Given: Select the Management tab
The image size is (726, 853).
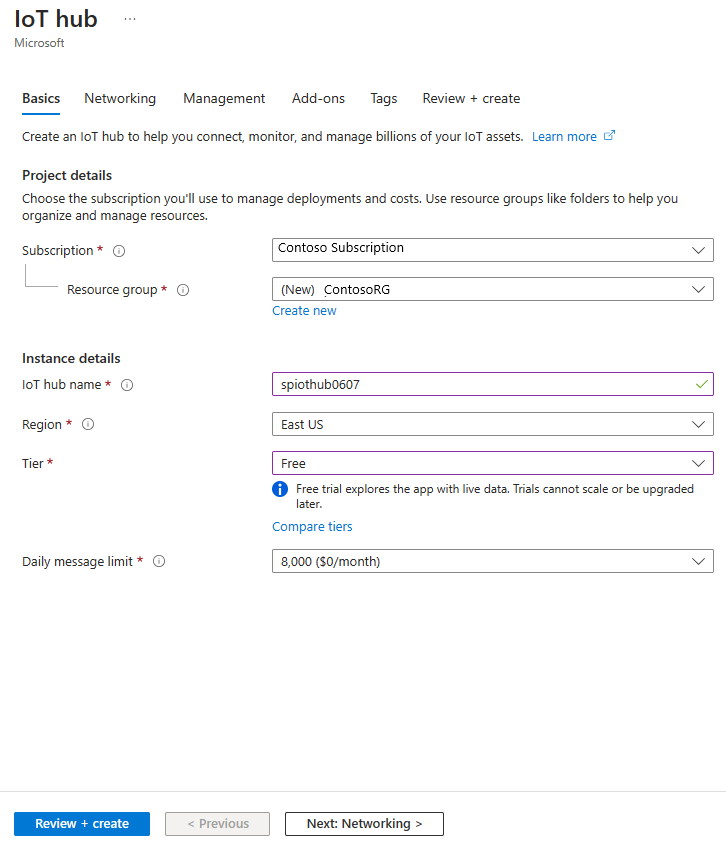Looking at the screenshot, I should tap(224, 98).
